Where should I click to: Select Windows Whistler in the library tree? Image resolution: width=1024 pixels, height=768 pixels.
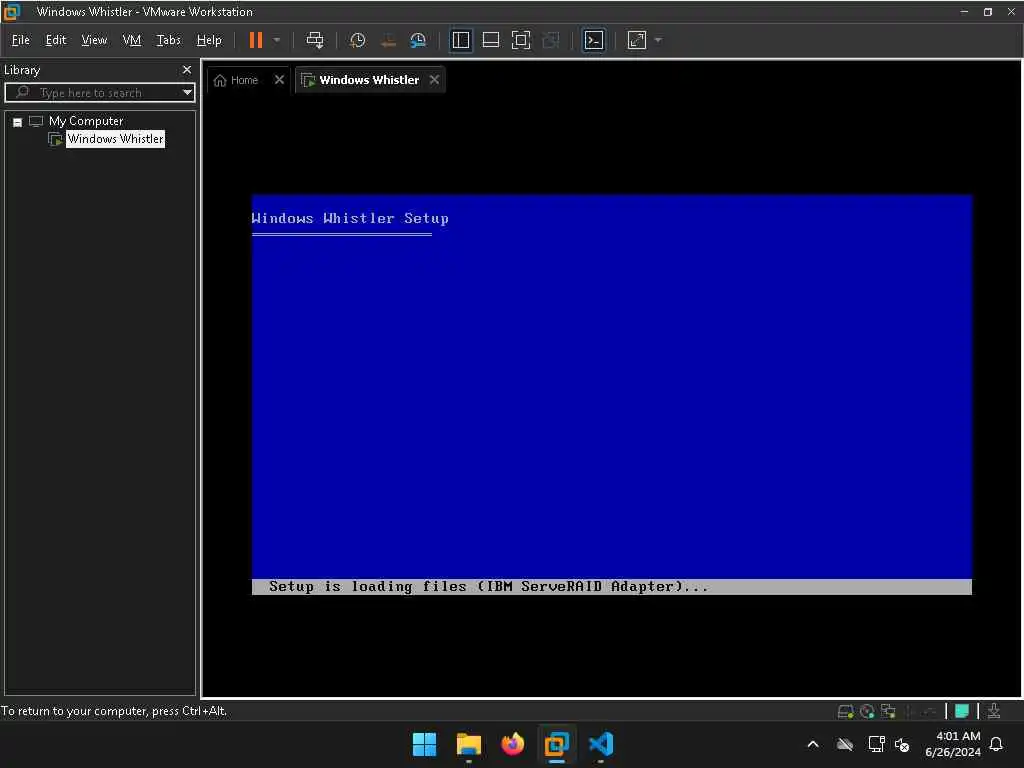click(116, 138)
